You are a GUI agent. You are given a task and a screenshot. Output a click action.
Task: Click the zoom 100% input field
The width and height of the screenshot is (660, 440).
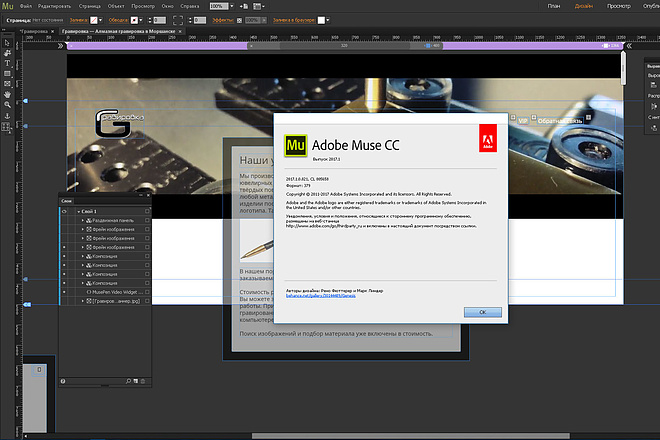coord(219,6)
